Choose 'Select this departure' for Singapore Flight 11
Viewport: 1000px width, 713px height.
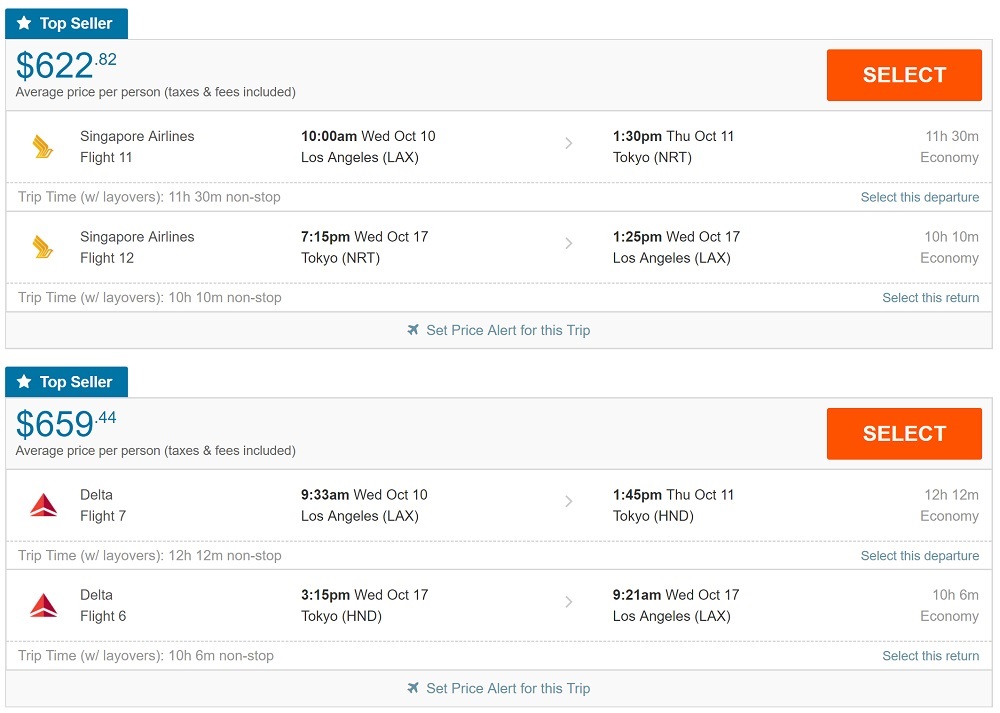(920, 197)
